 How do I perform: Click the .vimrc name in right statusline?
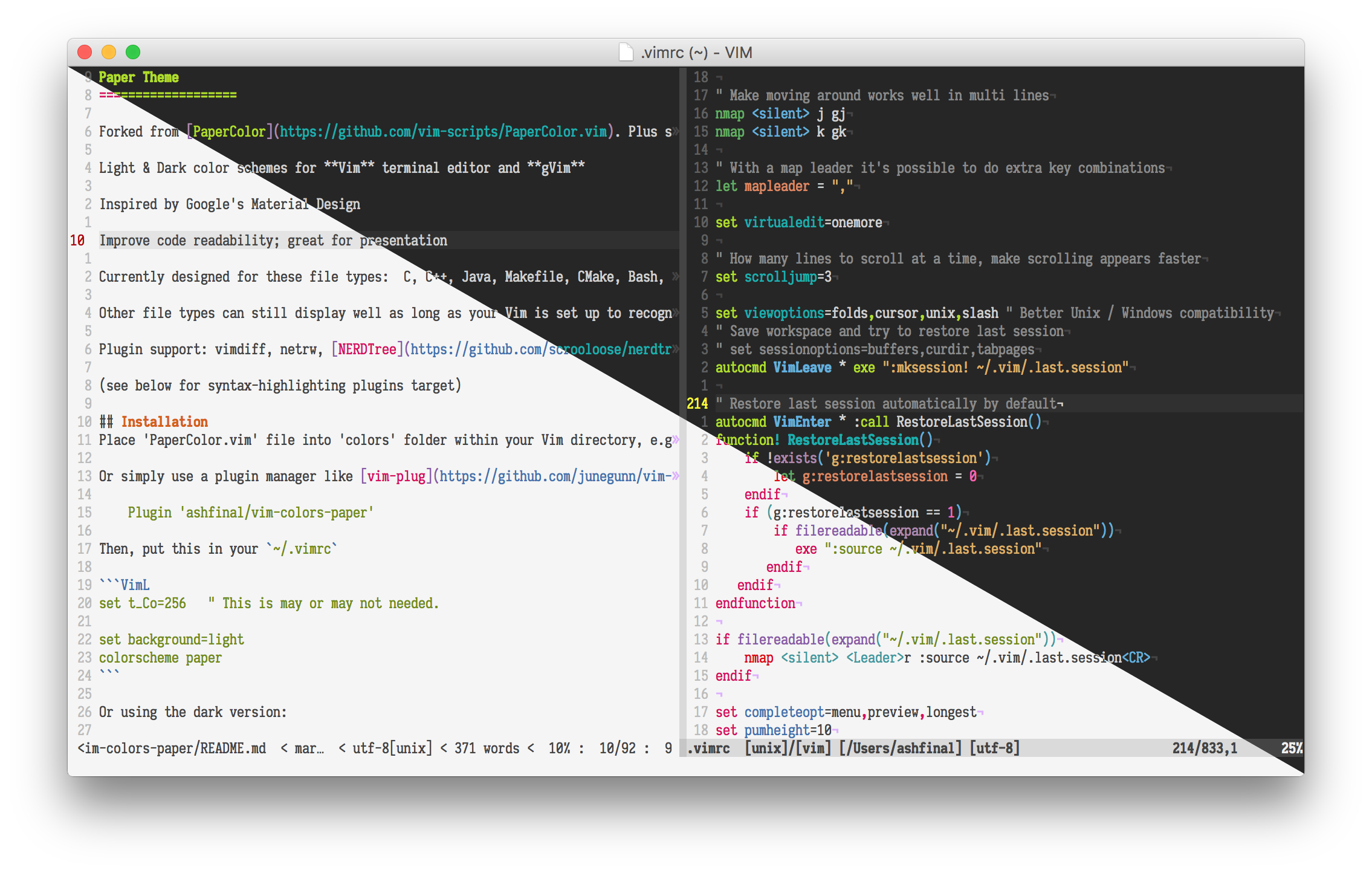[708, 748]
